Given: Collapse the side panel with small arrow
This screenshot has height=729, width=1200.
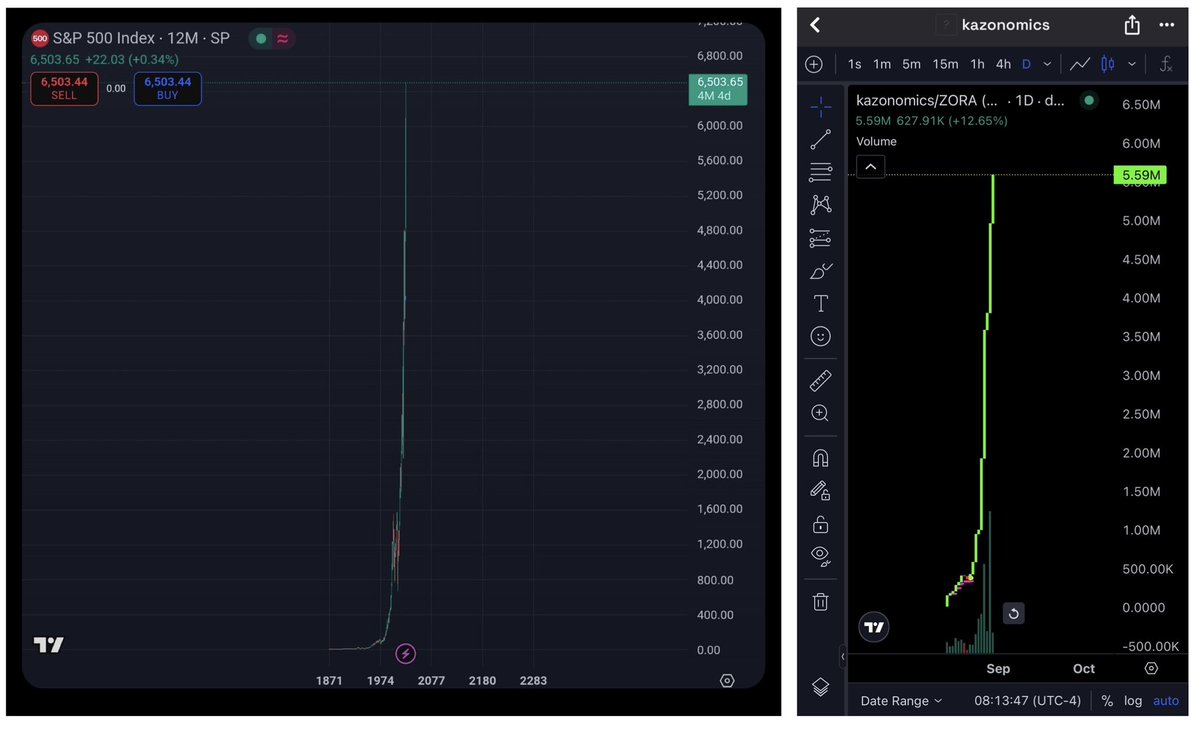Looking at the screenshot, I should [x=842, y=656].
